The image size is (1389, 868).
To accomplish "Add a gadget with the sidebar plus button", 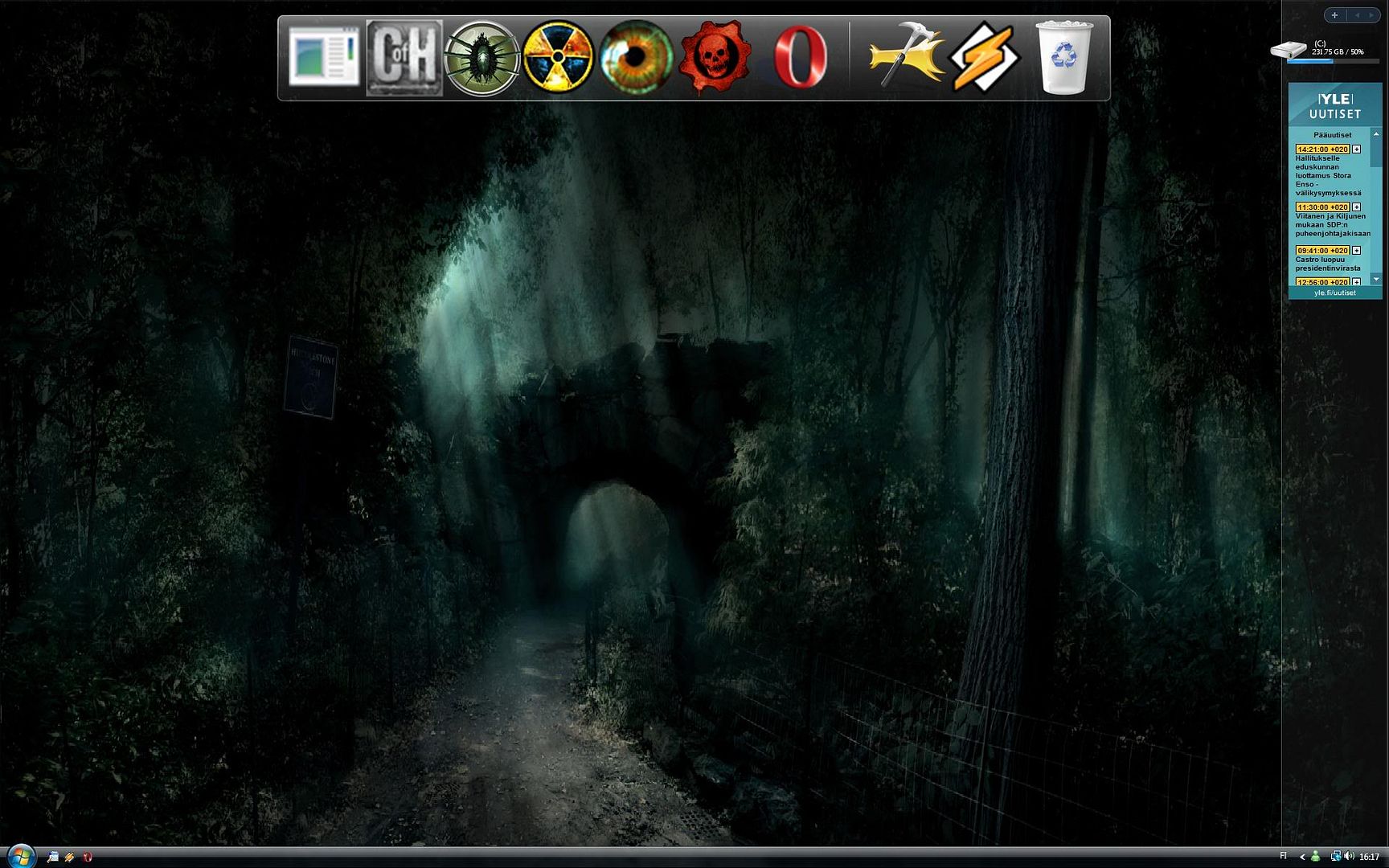I will (1334, 15).
